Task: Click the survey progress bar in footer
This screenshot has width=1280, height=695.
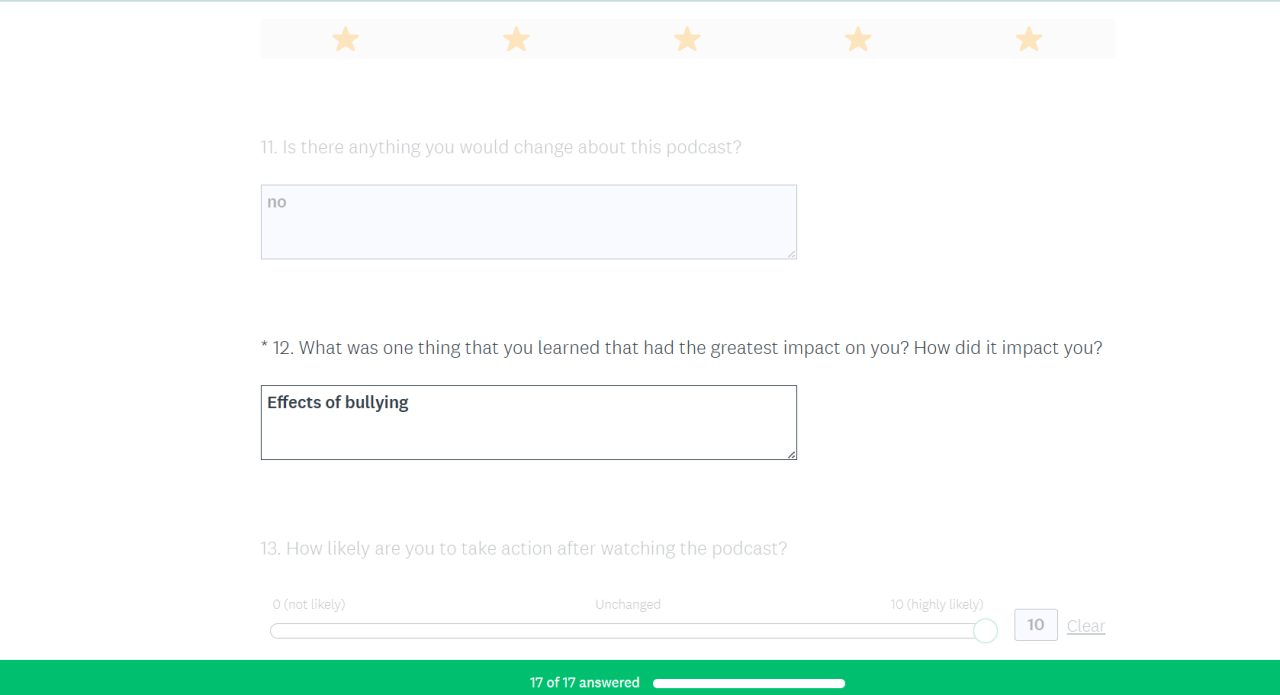Action: pos(749,684)
